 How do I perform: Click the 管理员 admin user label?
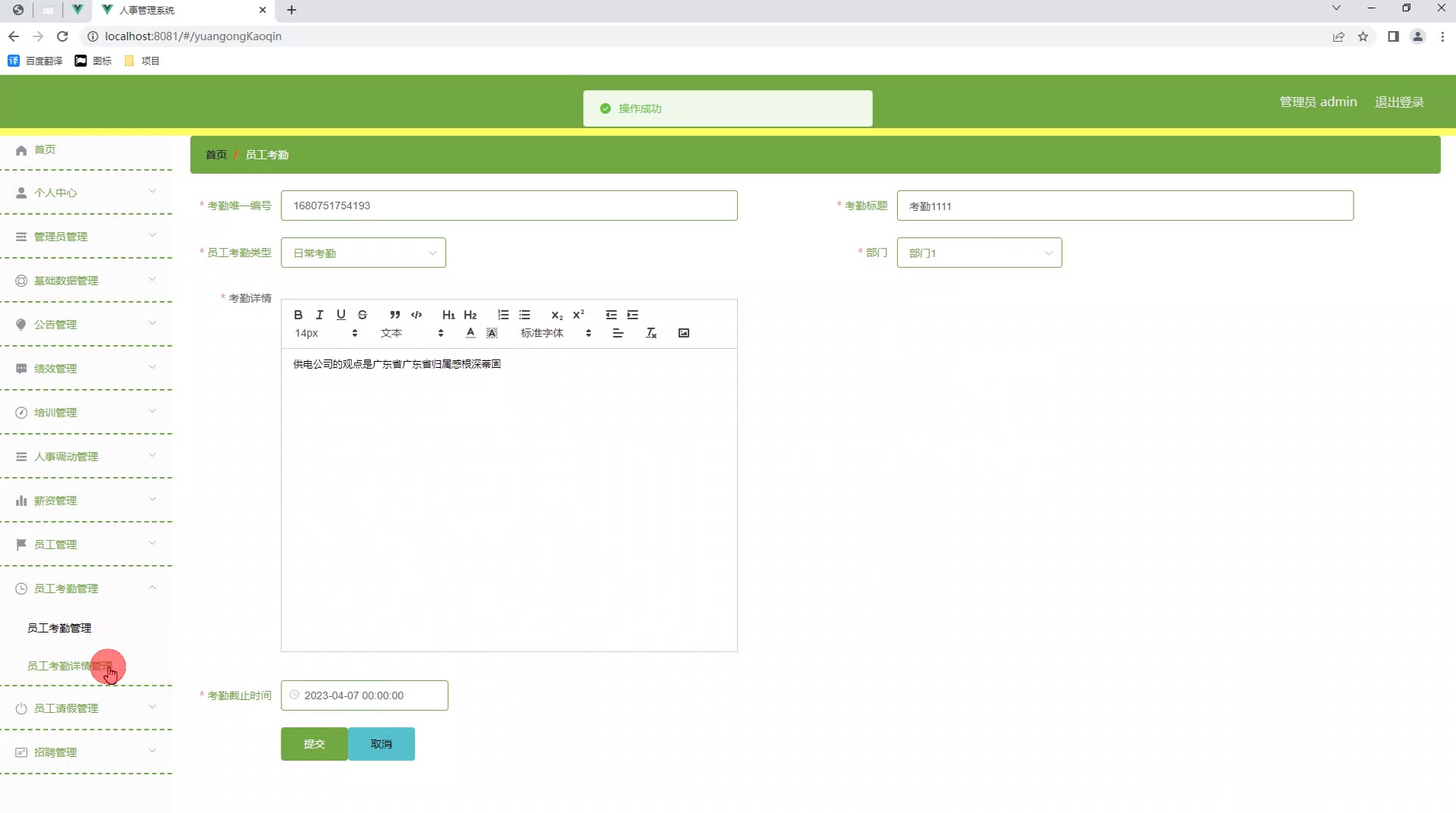[x=1318, y=102]
